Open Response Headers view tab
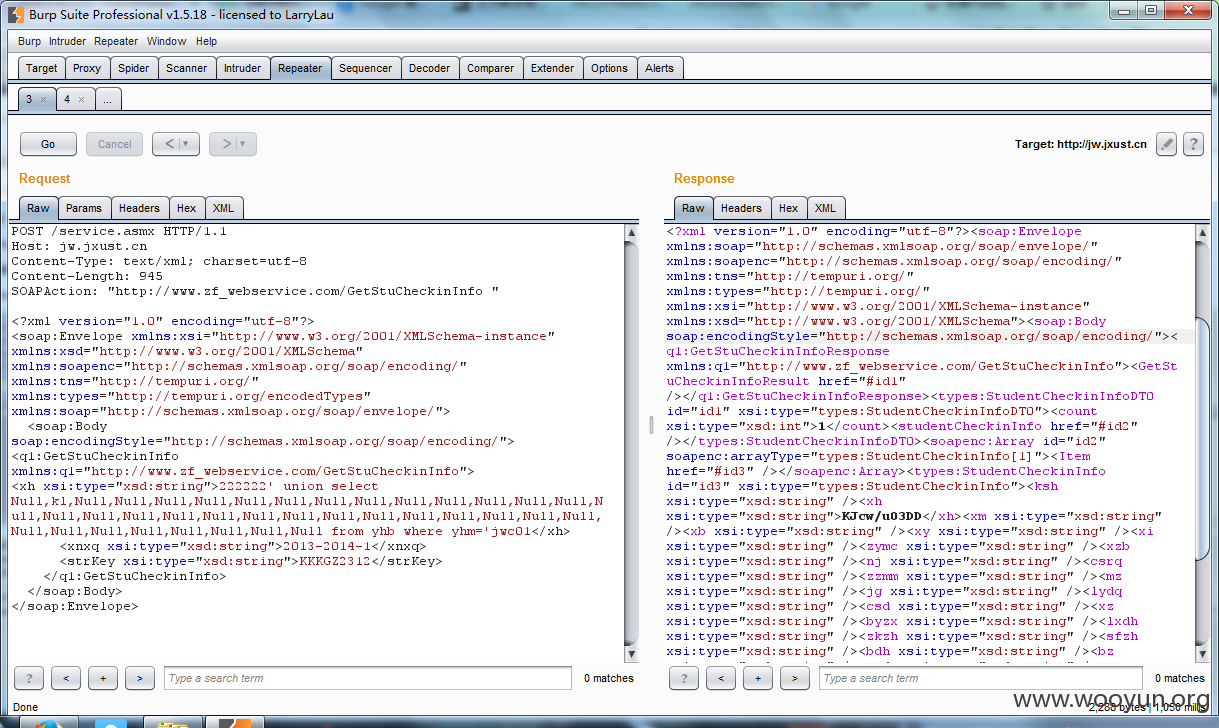Screen dimensions: 1219x728 [741, 208]
